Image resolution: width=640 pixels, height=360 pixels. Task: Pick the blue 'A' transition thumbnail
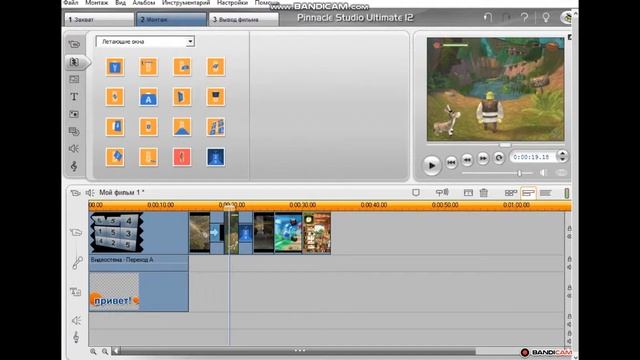(148, 97)
